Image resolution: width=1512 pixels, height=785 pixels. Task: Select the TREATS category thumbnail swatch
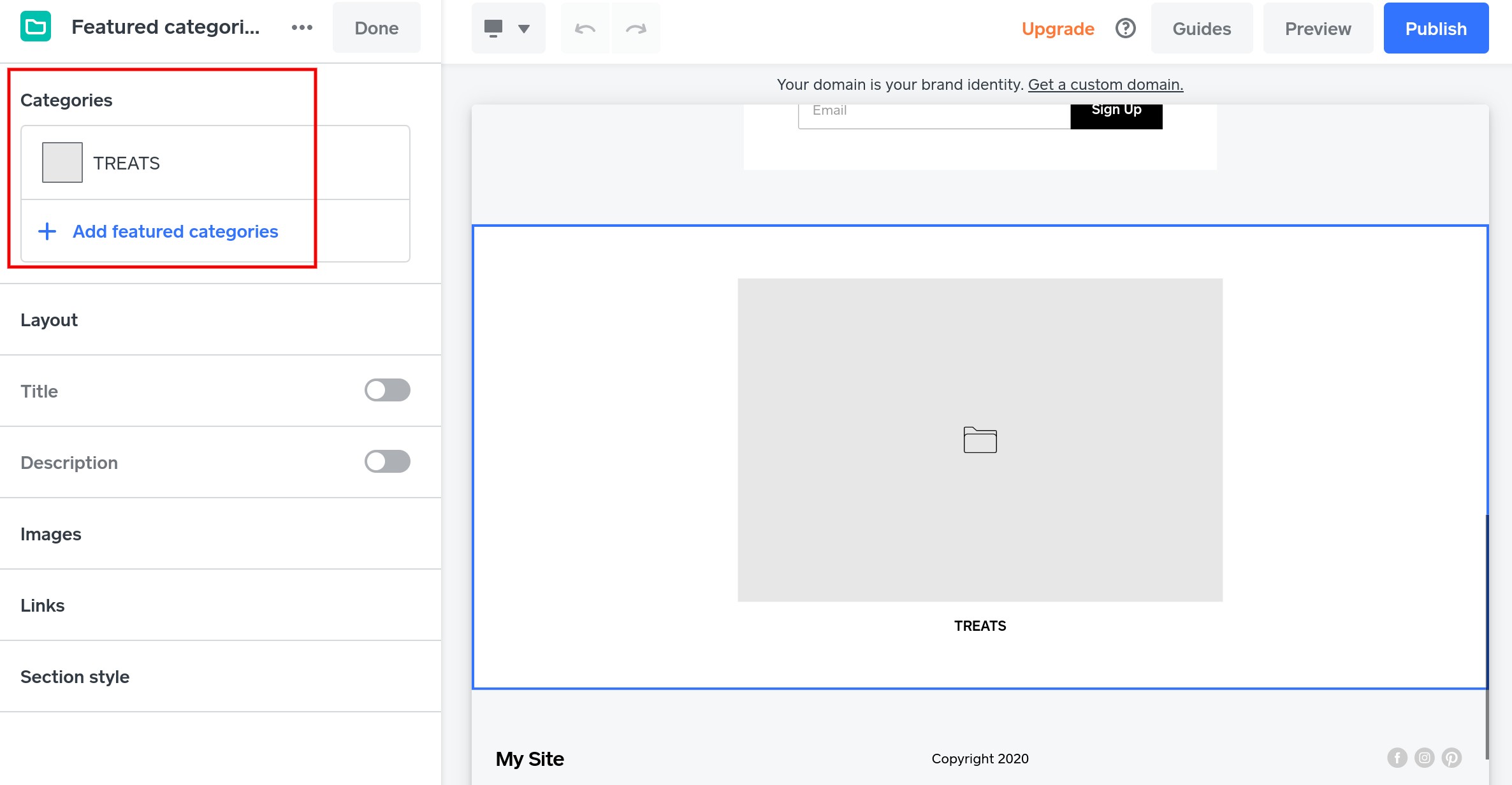[x=62, y=162]
